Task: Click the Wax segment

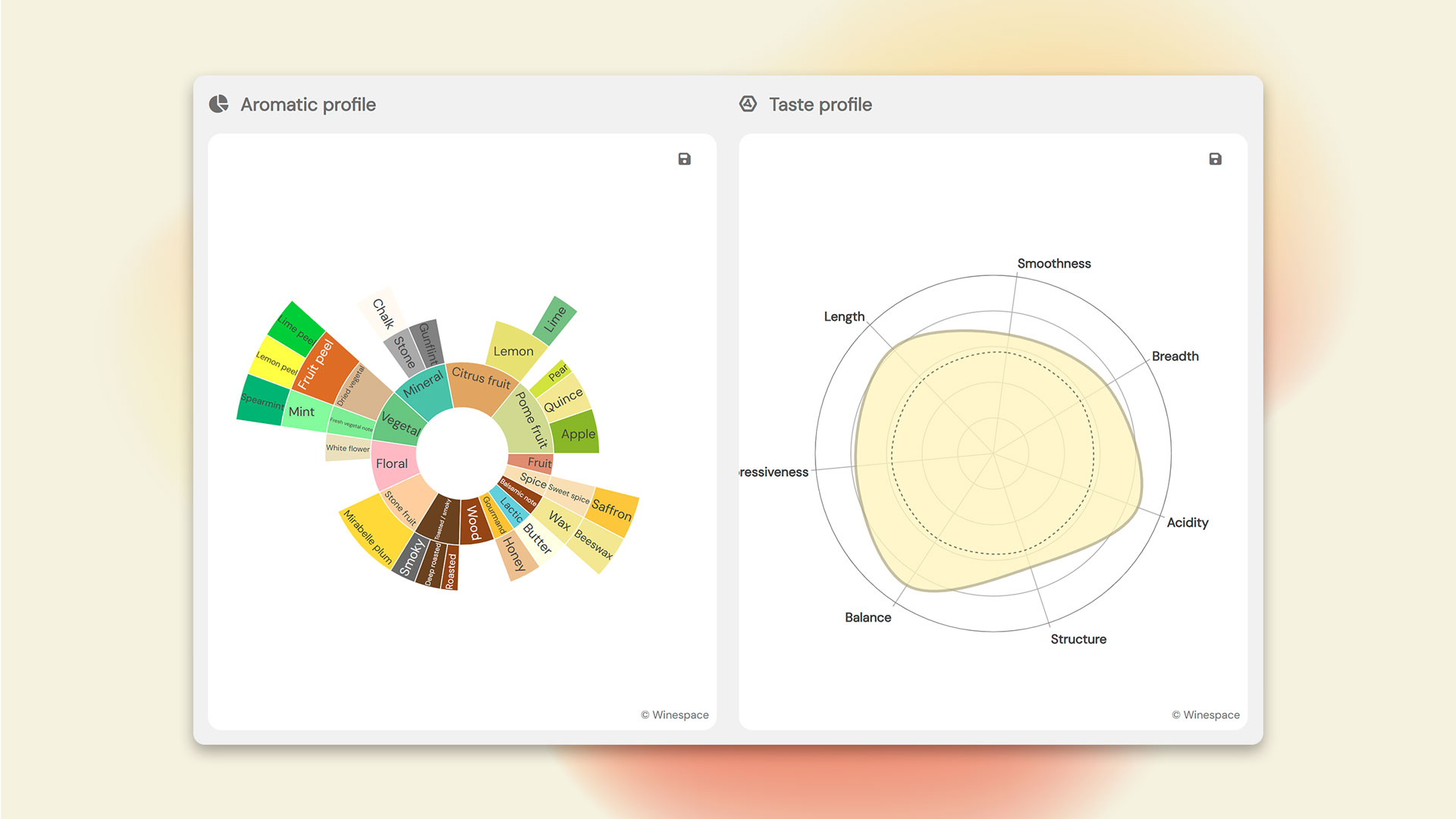Action: tap(560, 521)
